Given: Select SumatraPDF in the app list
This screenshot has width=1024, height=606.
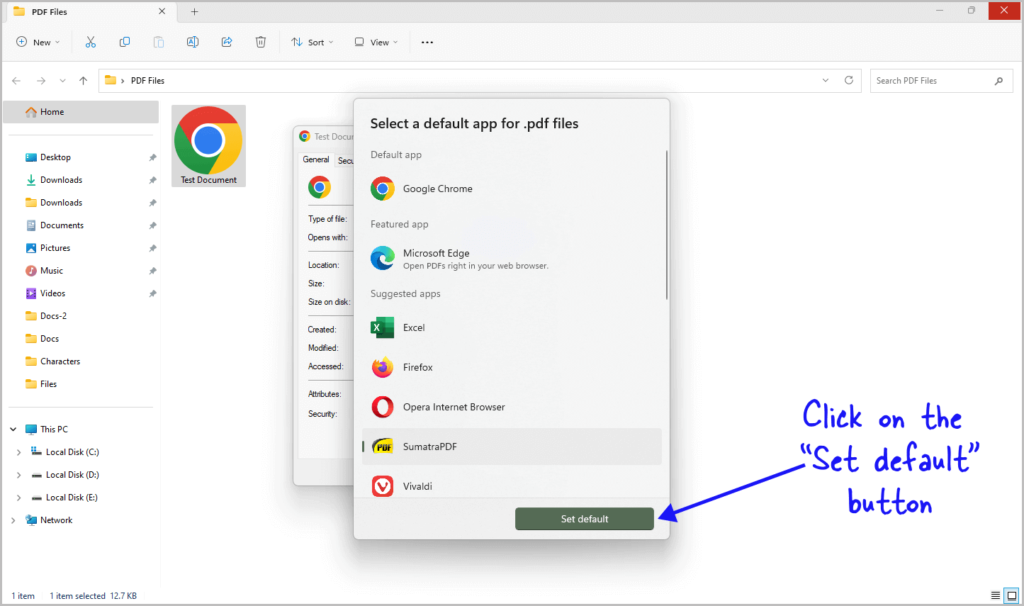Looking at the screenshot, I should 511,447.
